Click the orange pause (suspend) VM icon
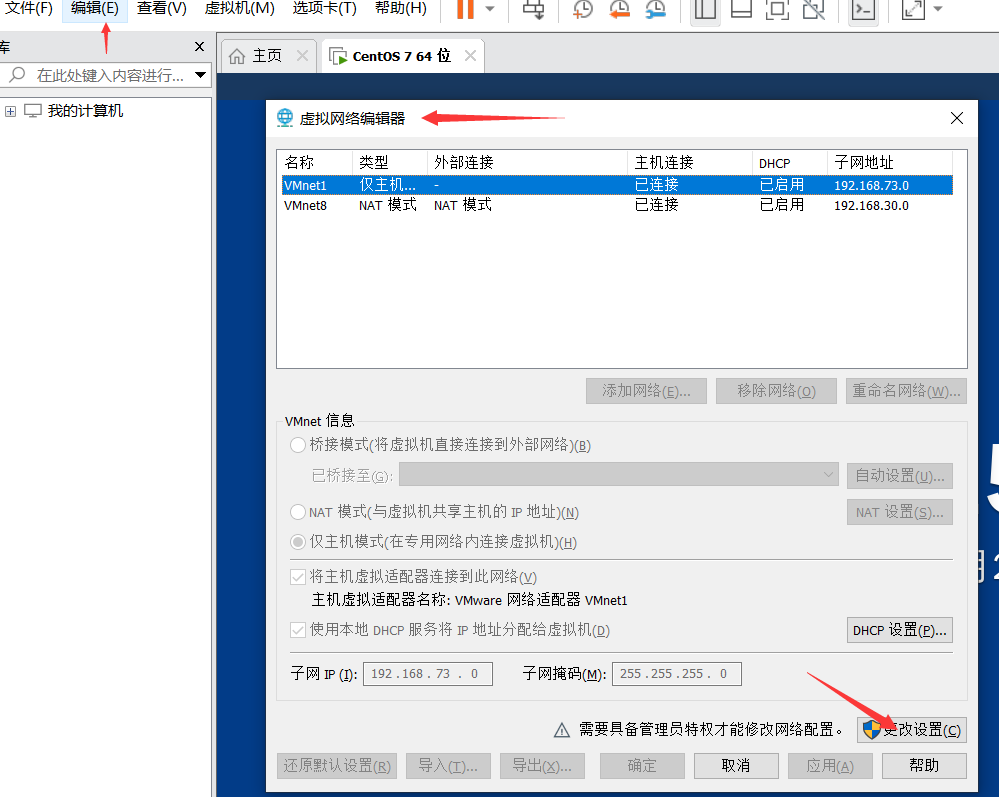This screenshot has width=999, height=797. click(x=466, y=9)
